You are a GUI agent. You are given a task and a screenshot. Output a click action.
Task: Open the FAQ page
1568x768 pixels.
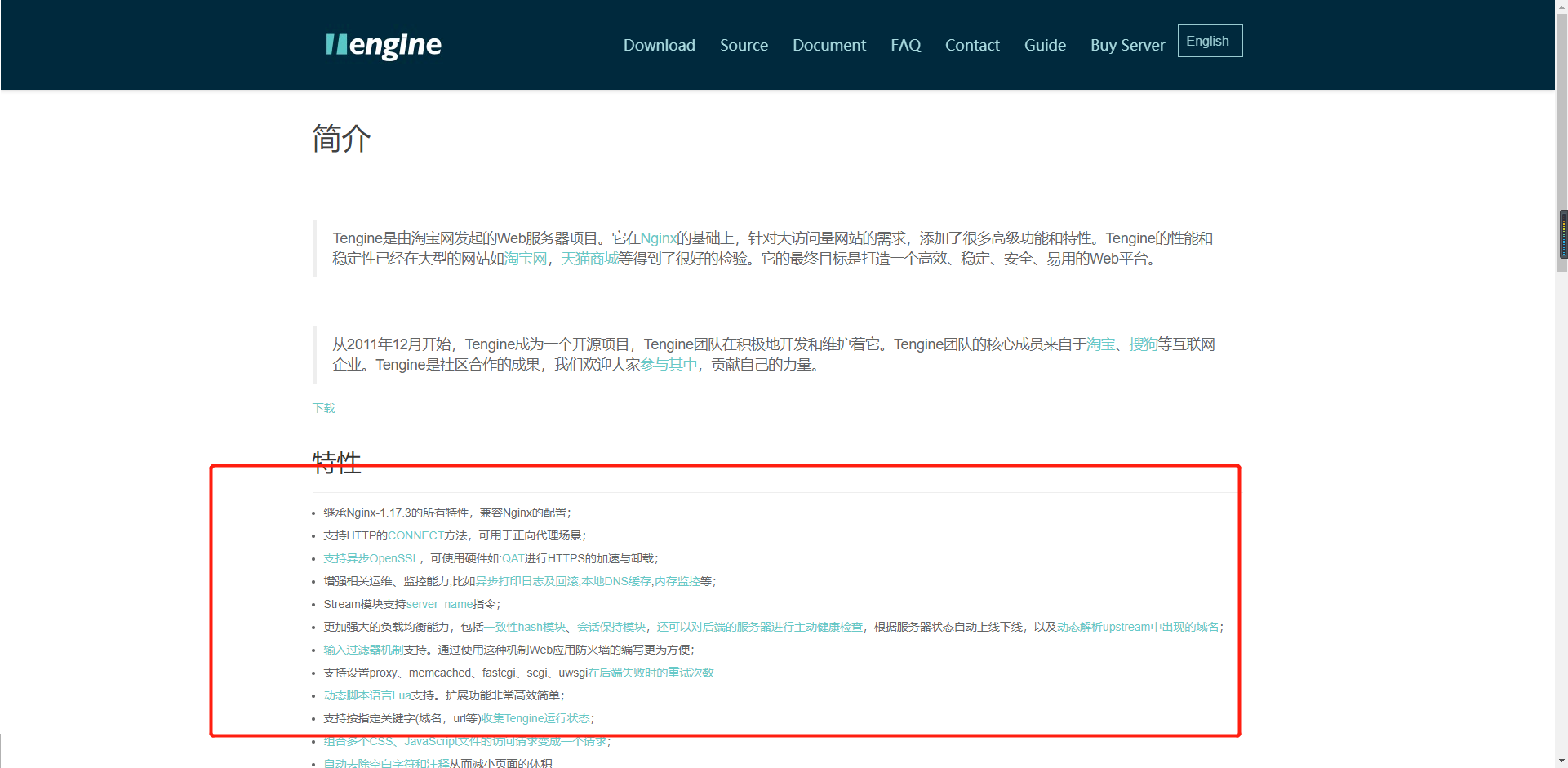pyautogui.click(x=906, y=45)
